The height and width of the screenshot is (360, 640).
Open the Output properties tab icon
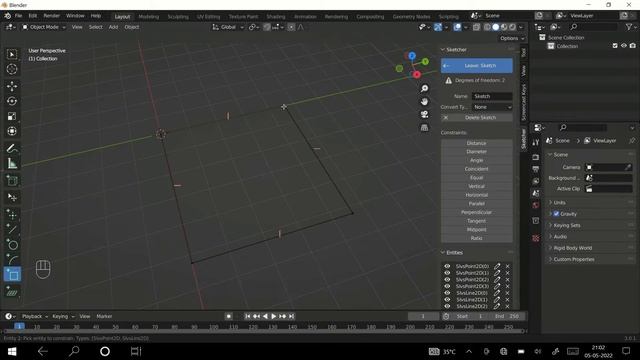point(536,169)
